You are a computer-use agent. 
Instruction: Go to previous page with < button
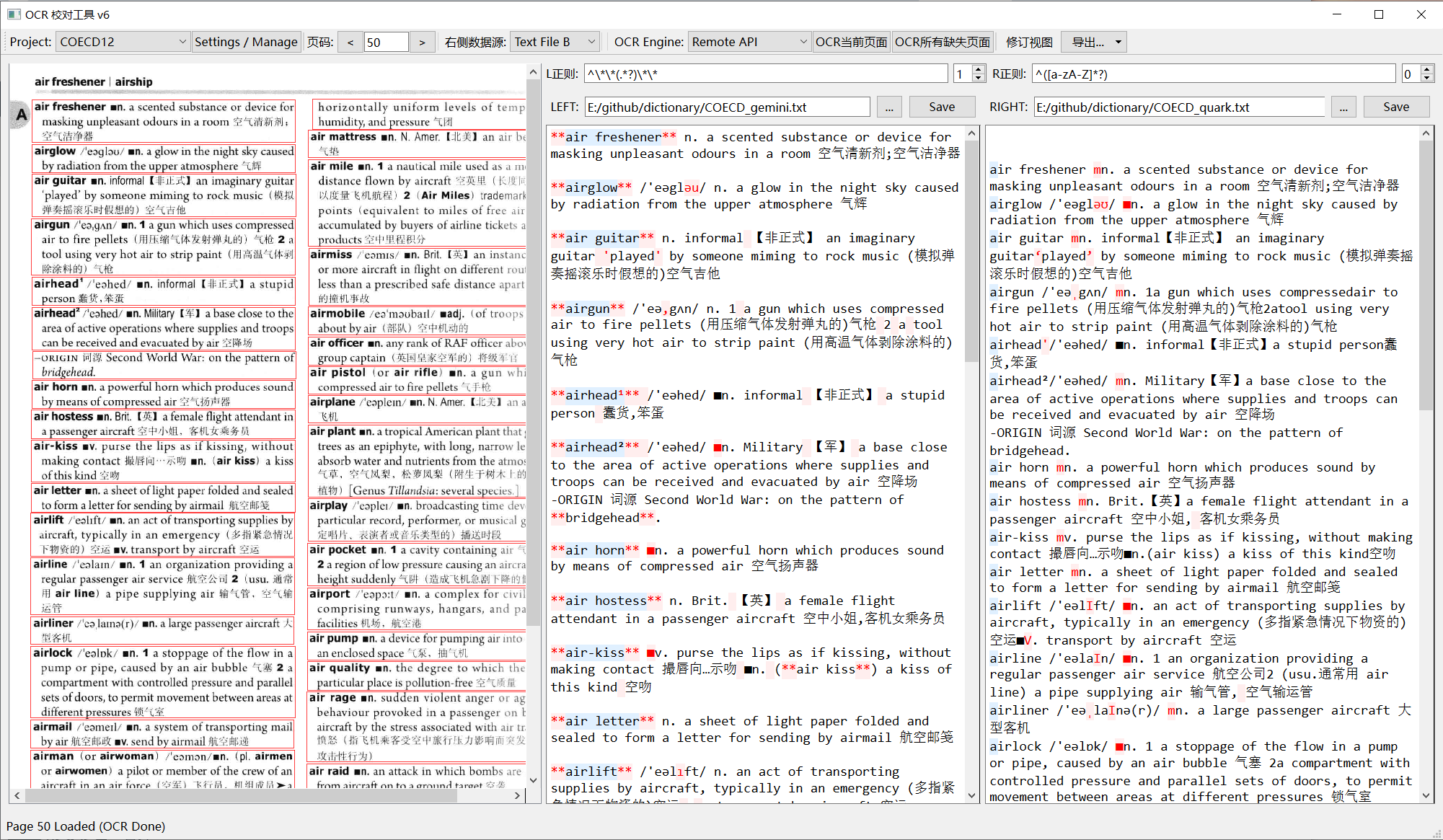[x=350, y=42]
